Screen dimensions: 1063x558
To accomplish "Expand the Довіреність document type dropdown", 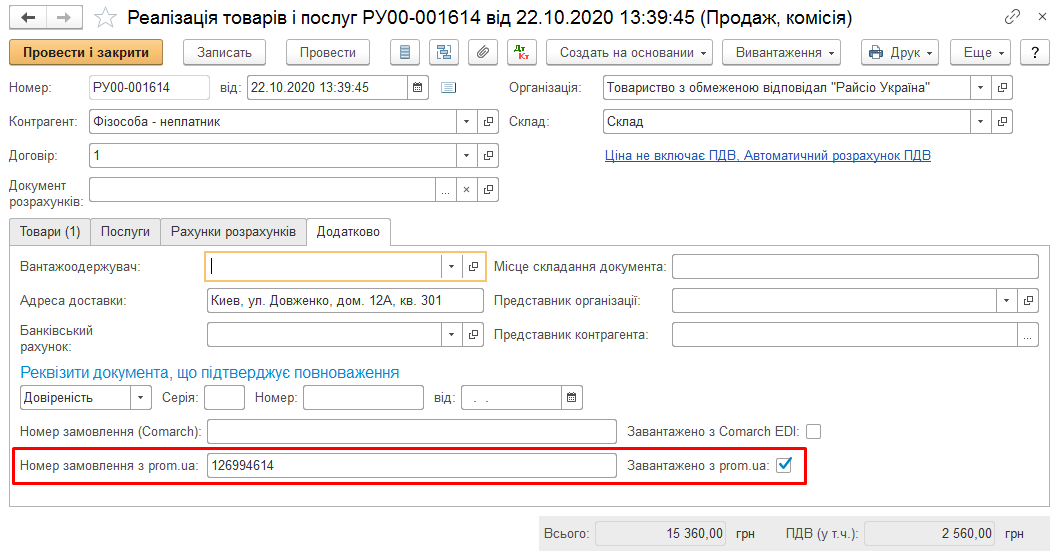I will point(141,398).
